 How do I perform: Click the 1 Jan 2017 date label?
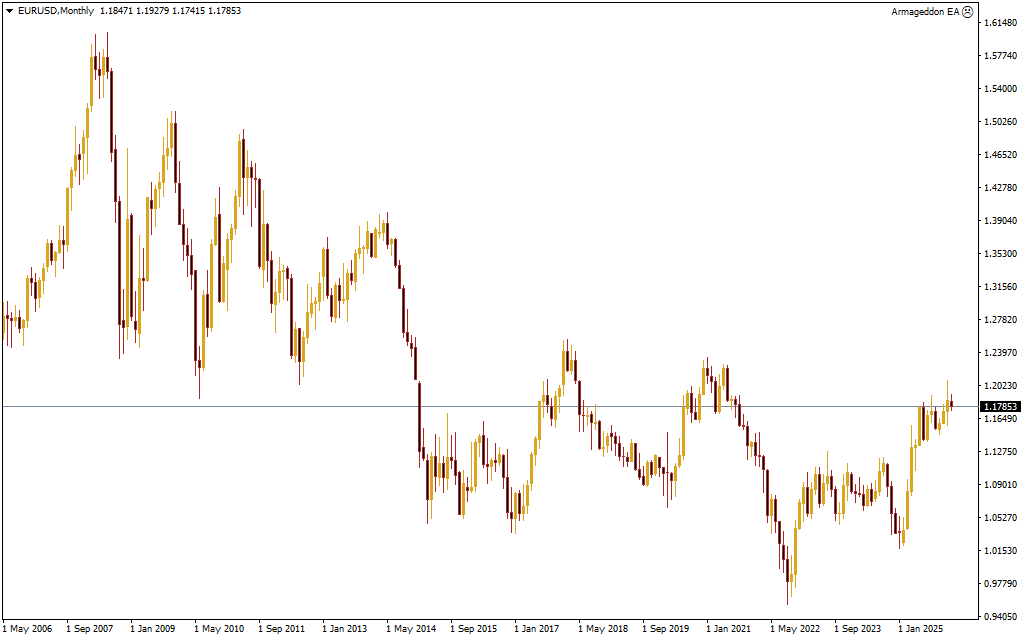tap(537, 629)
